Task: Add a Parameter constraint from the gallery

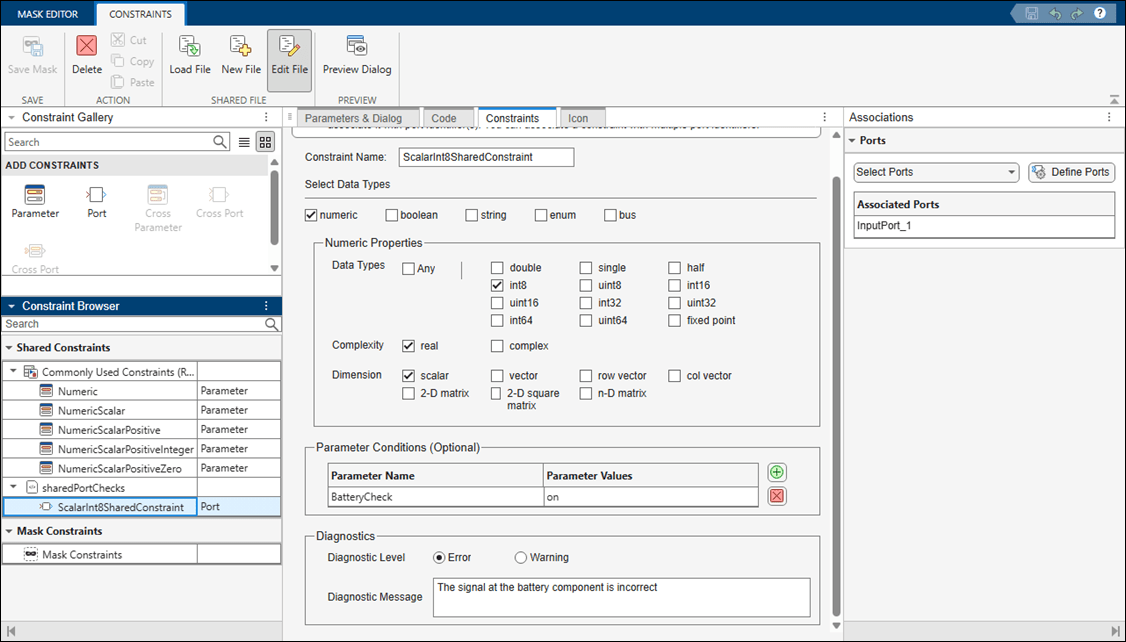Action: [35, 195]
